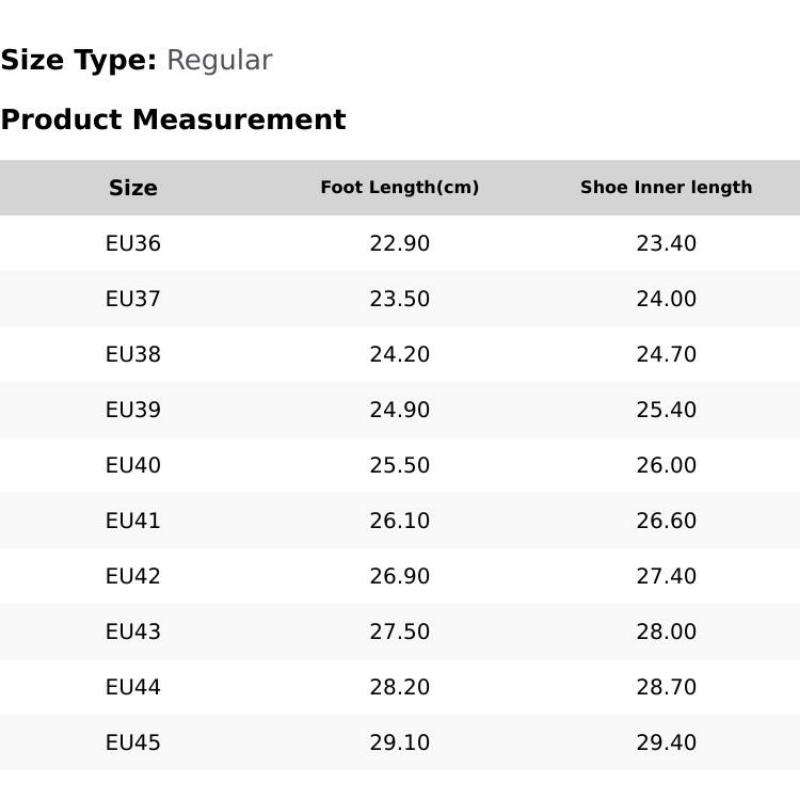Select the 26.00 shoe inner length value

pos(666,466)
